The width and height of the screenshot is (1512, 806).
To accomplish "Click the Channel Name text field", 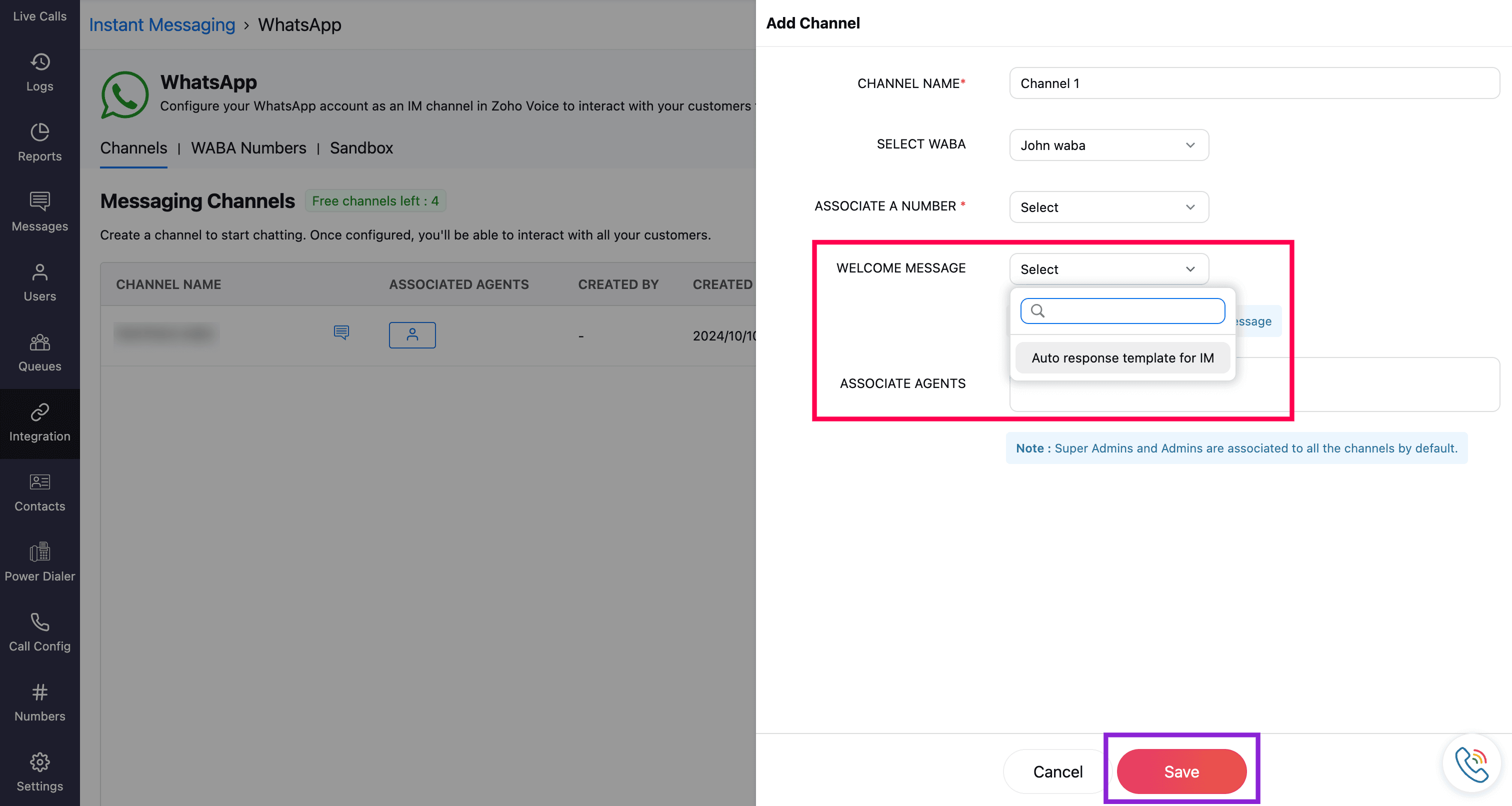I will (x=1253, y=83).
